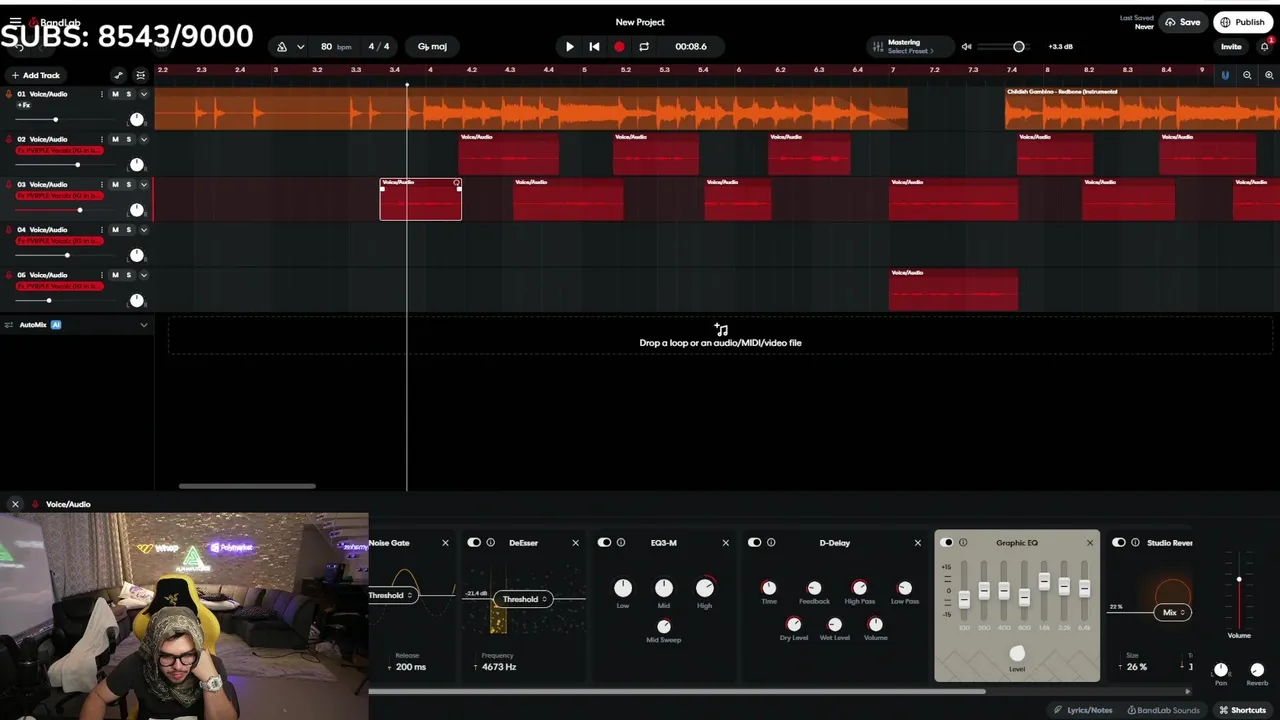Open Fx preset chip on track 03

click(59, 195)
